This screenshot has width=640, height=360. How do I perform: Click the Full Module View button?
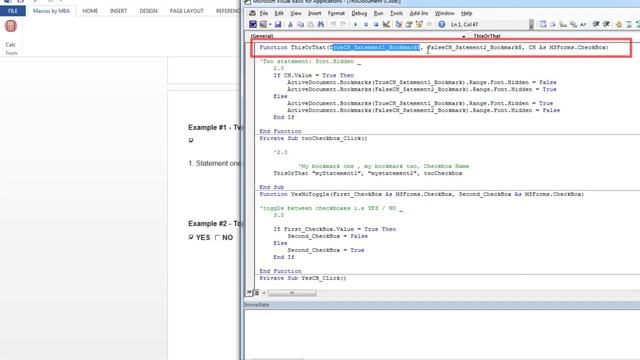pyautogui.click(x=257, y=293)
